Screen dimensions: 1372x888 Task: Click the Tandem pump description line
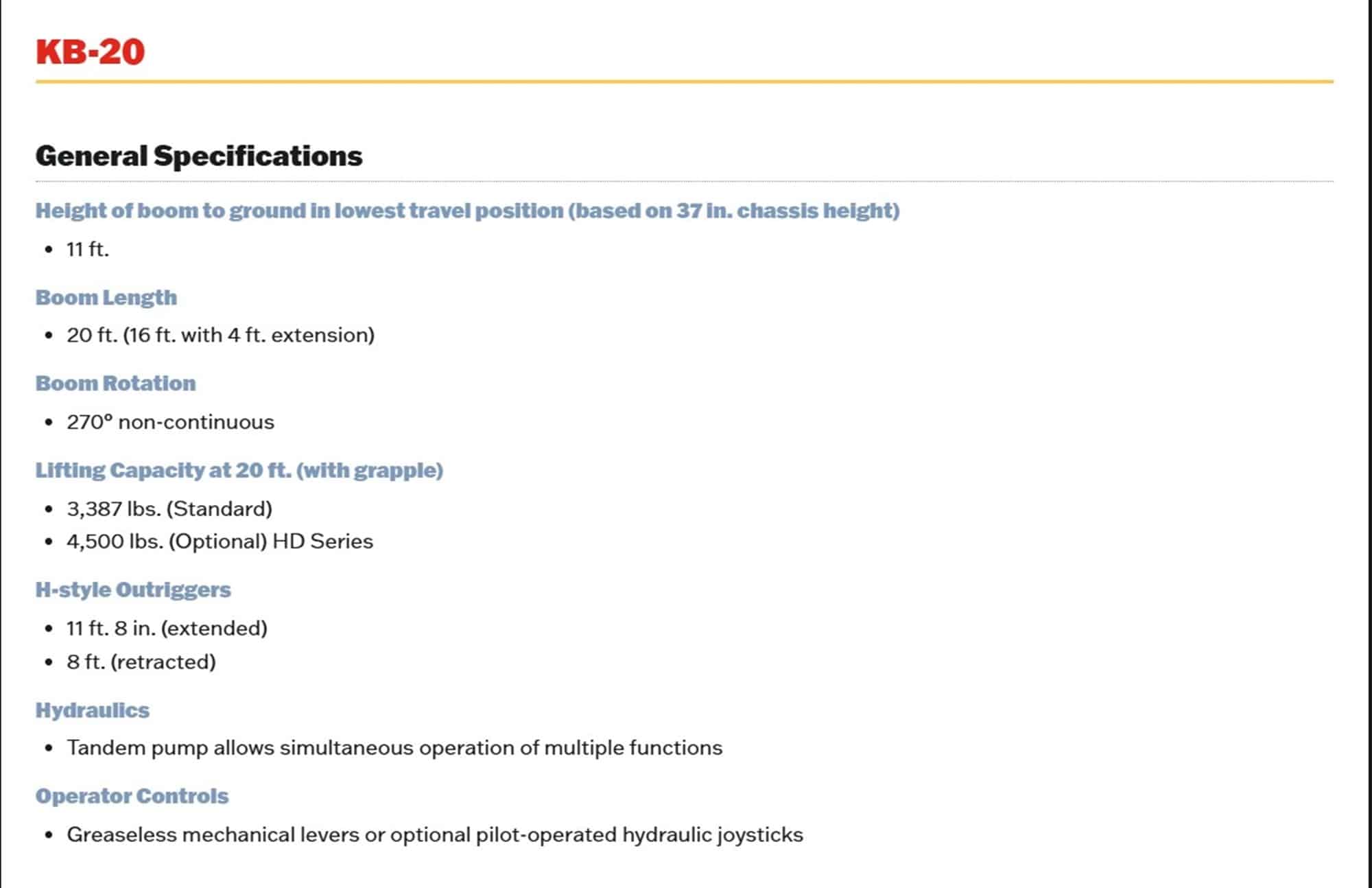[394, 747]
